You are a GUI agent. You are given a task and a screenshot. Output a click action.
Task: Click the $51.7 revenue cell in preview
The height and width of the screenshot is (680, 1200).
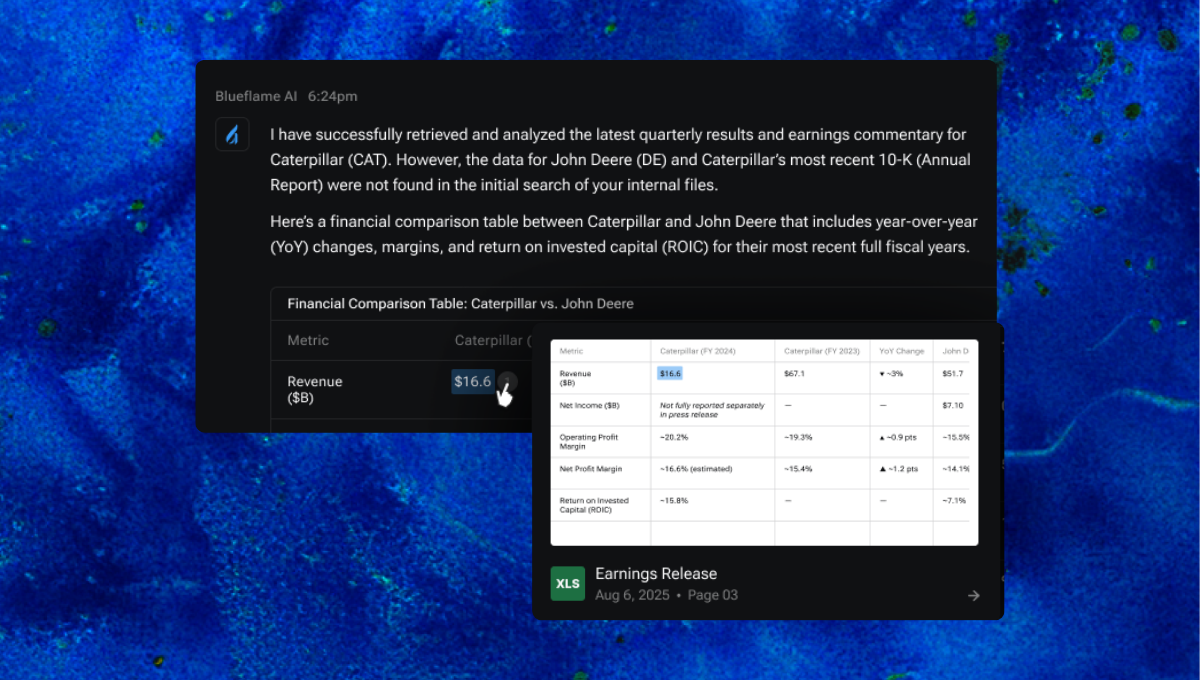tap(952, 373)
